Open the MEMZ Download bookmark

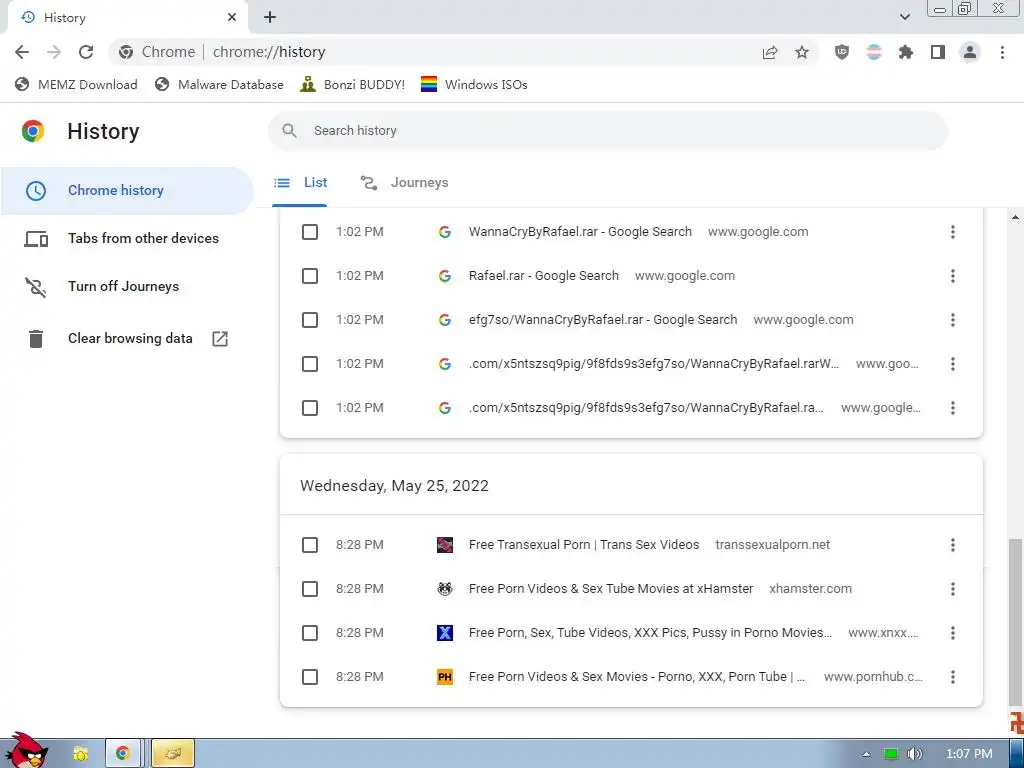pos(76,84)
